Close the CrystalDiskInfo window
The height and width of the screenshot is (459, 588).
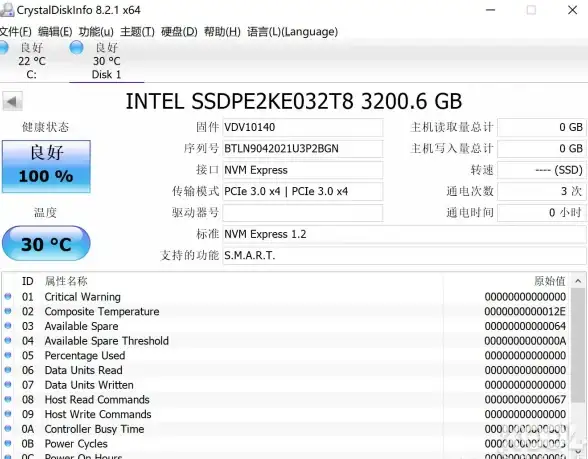(x=573, y=10)
